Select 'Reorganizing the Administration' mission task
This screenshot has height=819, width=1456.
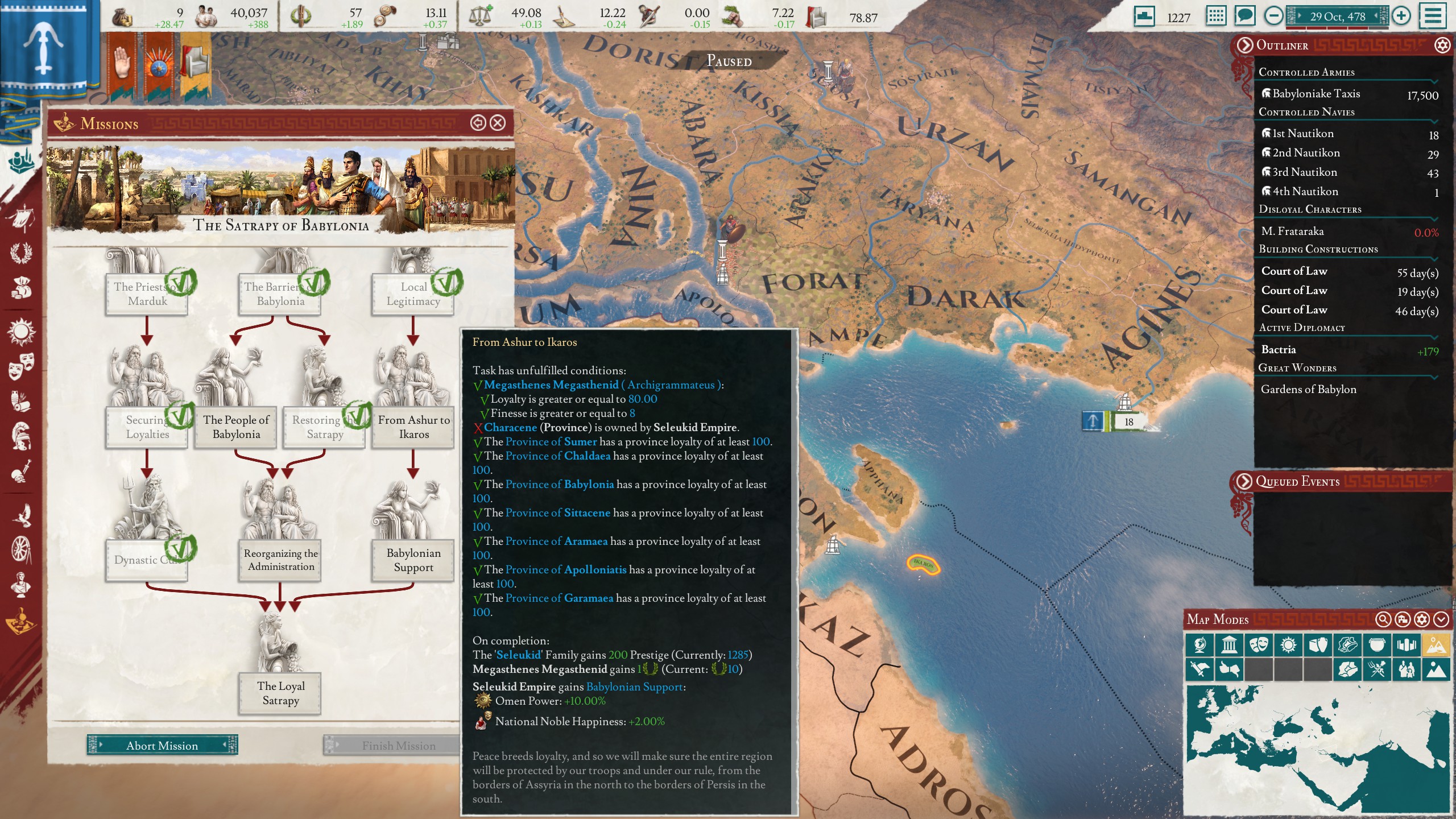pos(280,560)
